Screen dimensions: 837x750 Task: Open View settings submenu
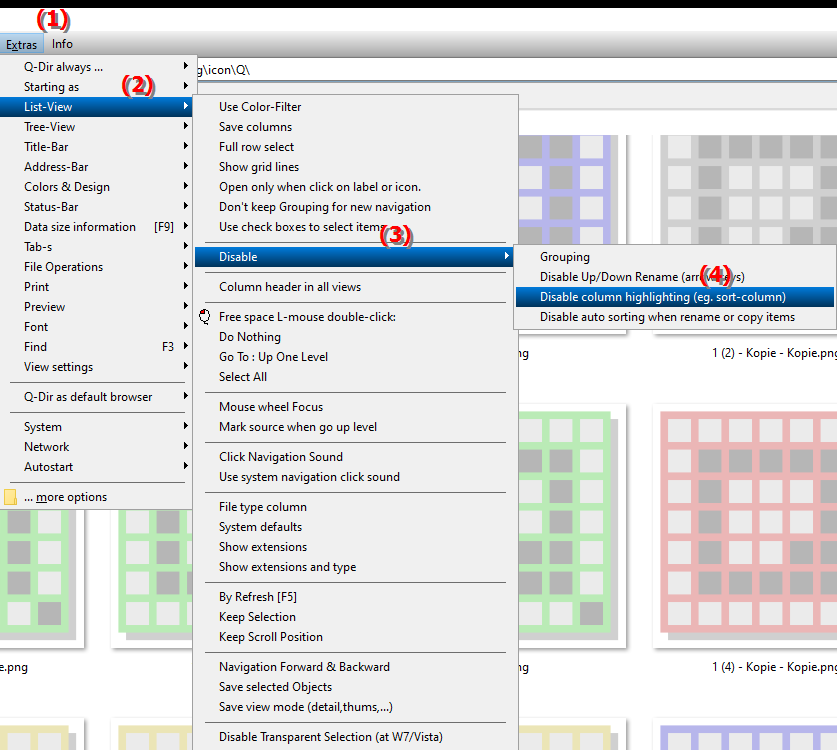(97, 367)
